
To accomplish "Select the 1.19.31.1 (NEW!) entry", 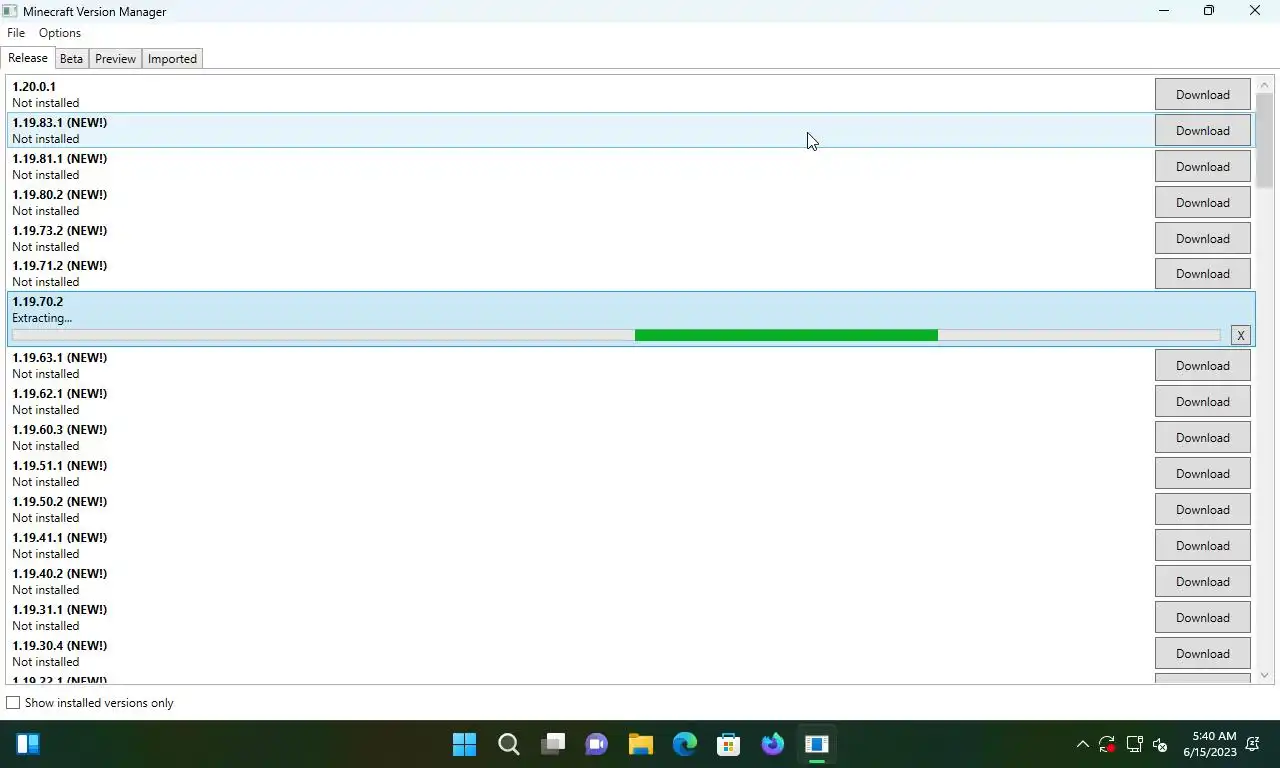I will click(x=630, y=618).
